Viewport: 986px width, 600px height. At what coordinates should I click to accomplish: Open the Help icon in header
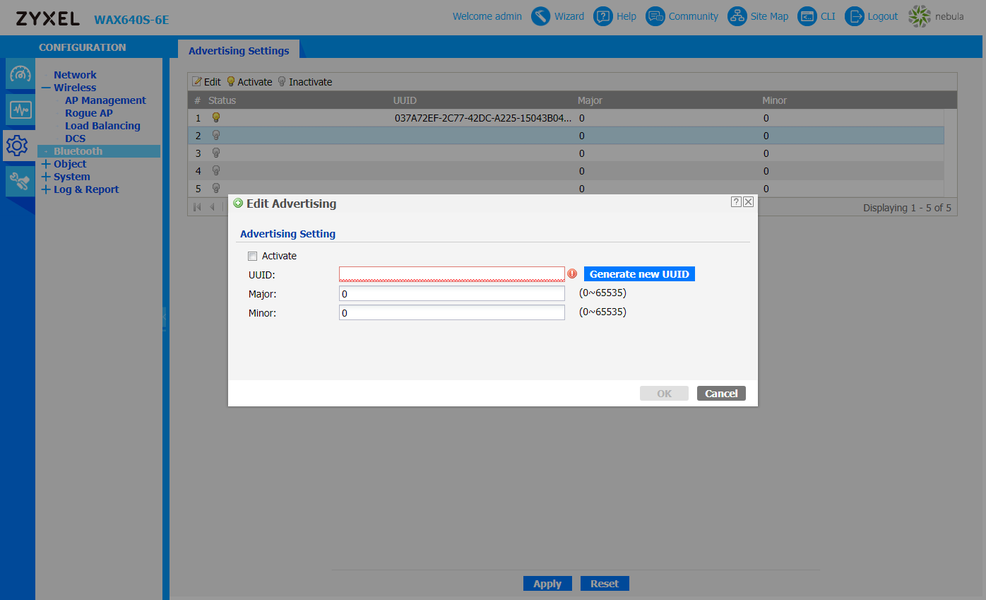pyautogui.click(x=603, y=16)
